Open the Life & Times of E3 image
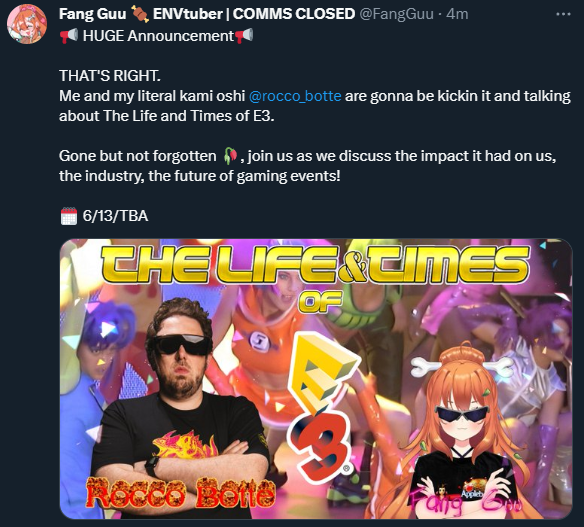Screen dimensions: 584x527 pos(316,379)
